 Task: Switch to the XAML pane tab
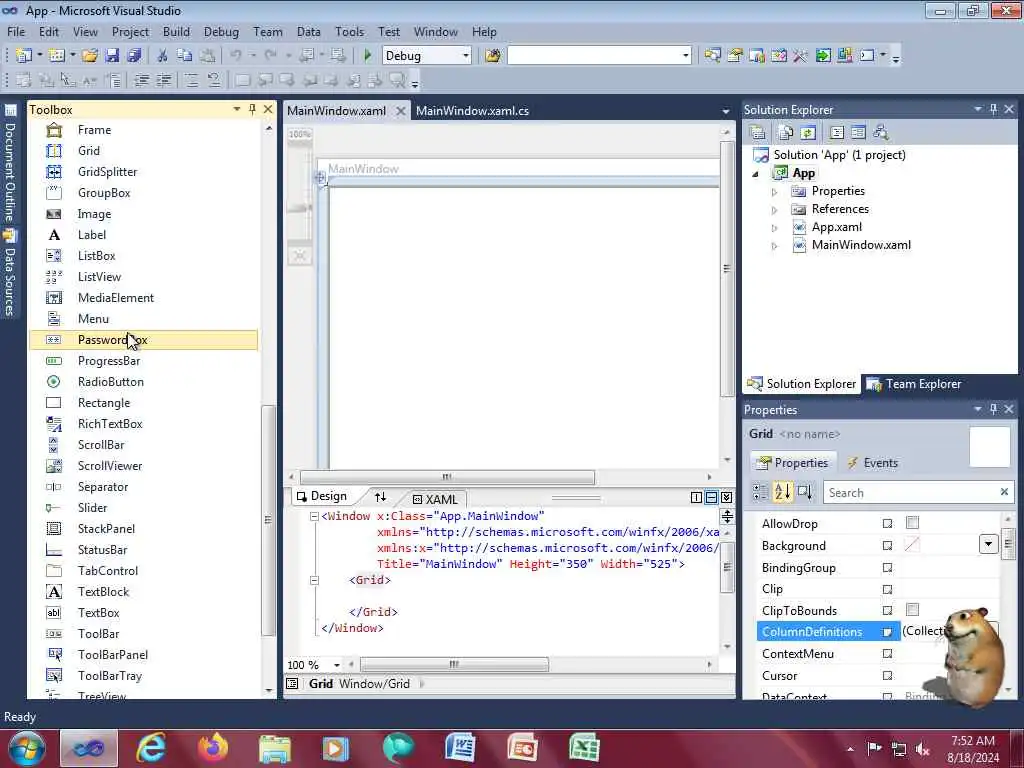tap(435, 499)
